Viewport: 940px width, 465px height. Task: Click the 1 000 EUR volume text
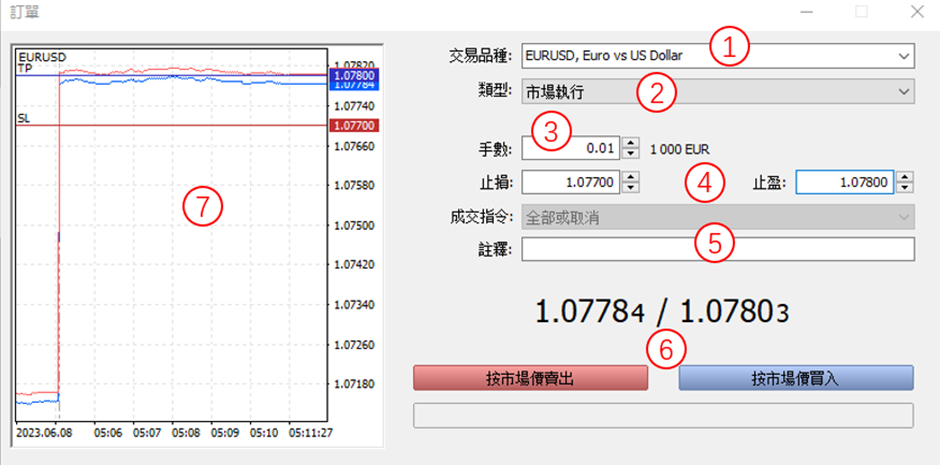(x=680, y=149)
